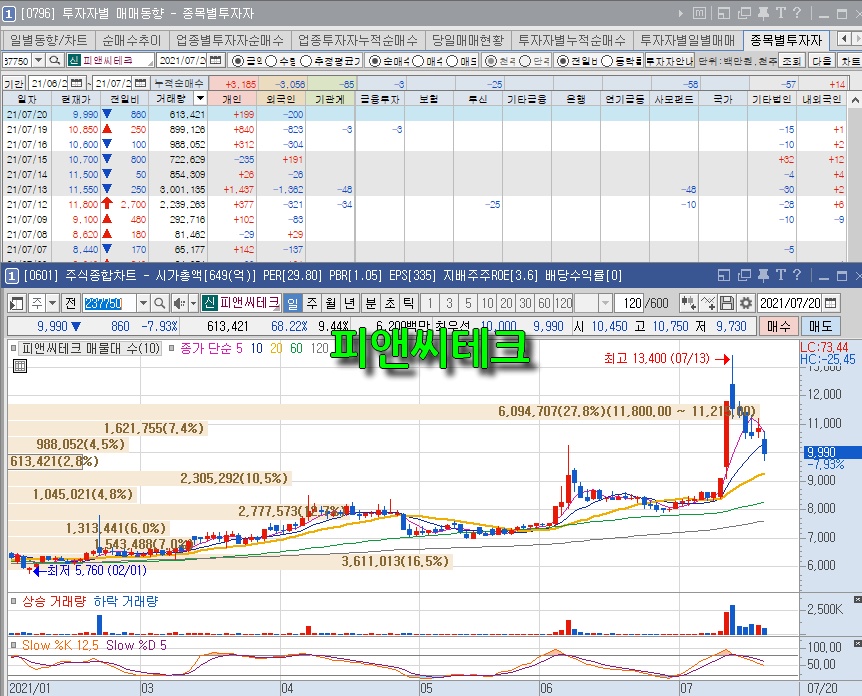Select the 금액 radio button

coord(237,61)
